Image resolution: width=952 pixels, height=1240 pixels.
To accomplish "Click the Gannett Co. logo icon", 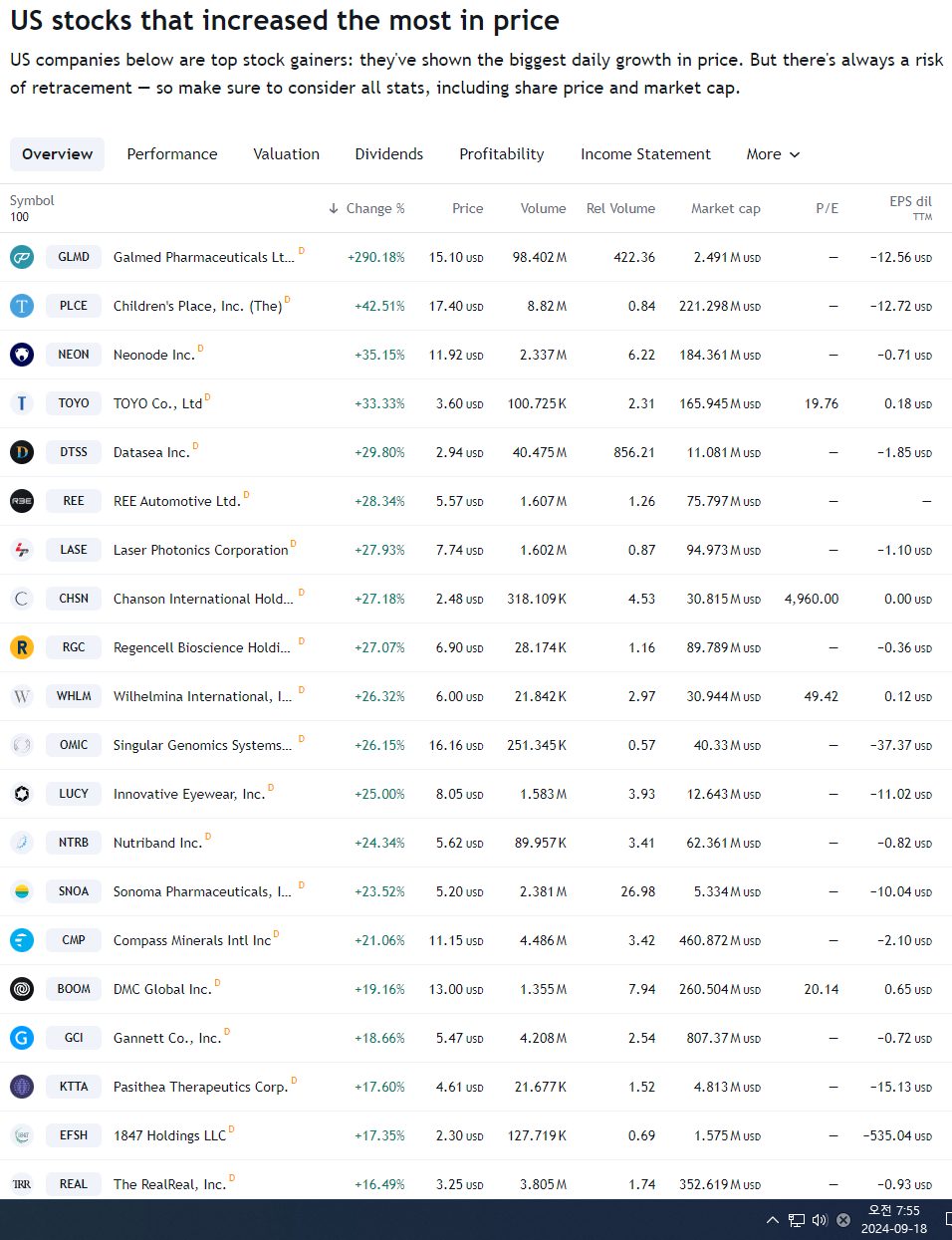I will 22,1038.
